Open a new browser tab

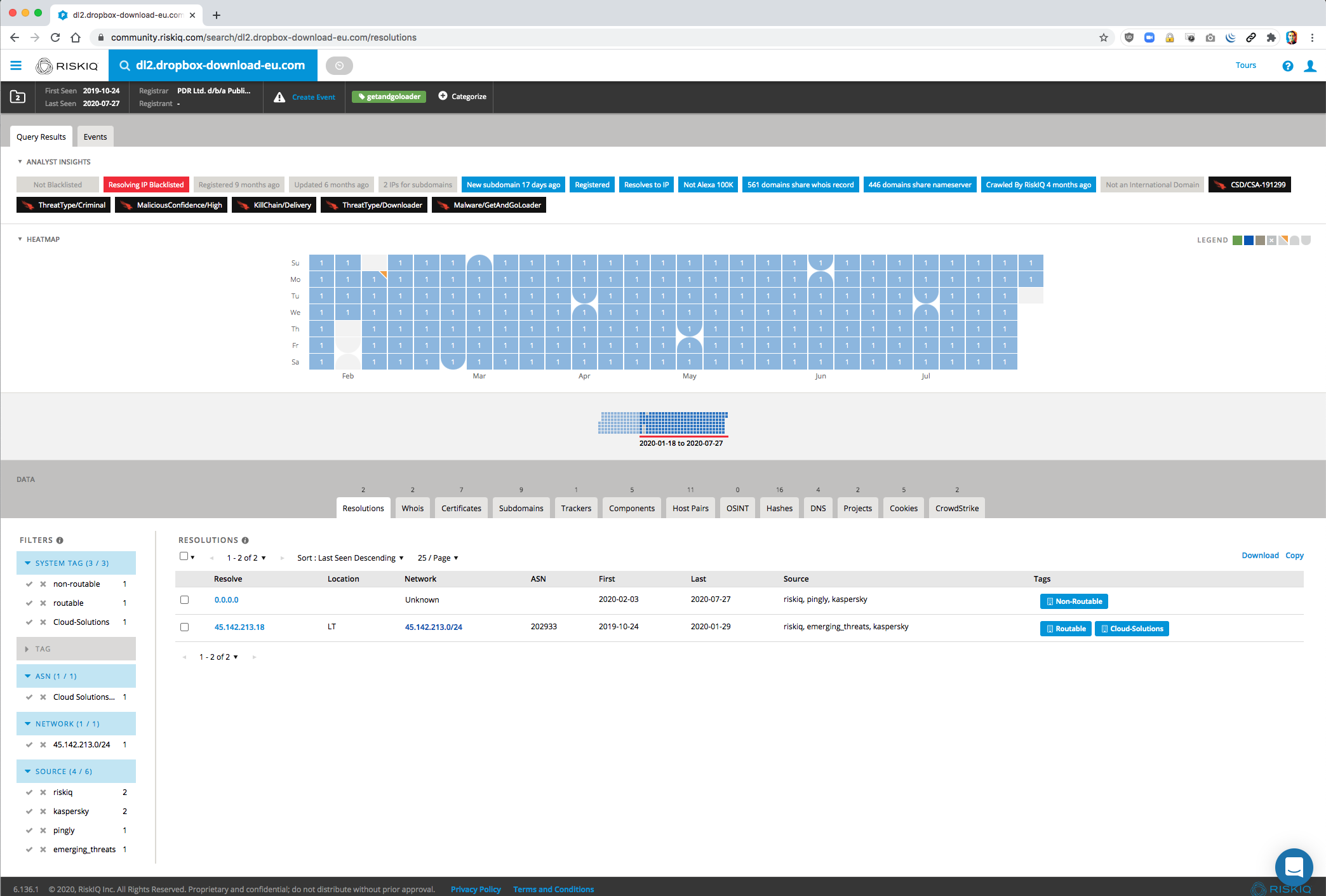[x=217, y=15]
